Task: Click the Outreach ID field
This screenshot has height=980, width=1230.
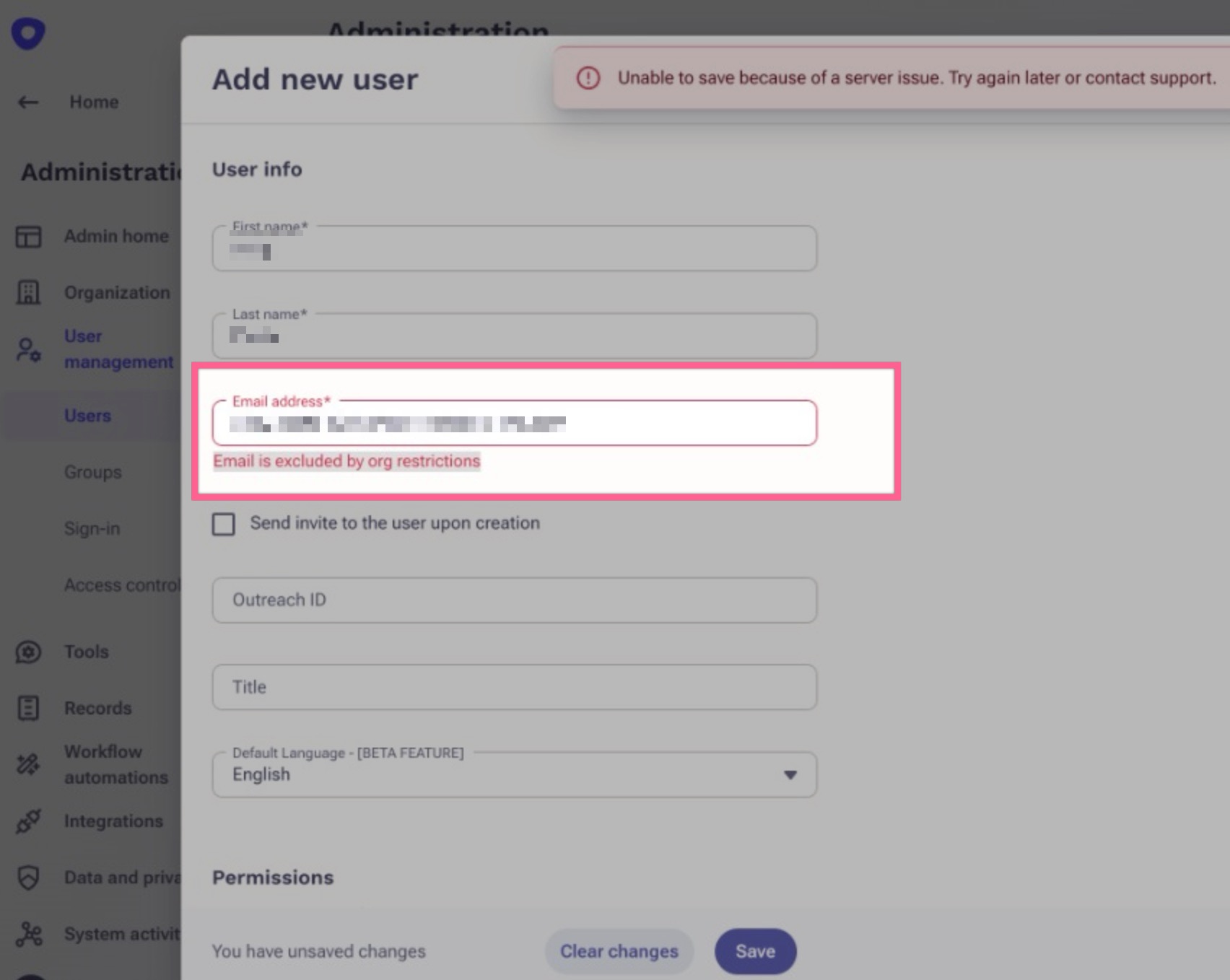Action: pos(515,600)
